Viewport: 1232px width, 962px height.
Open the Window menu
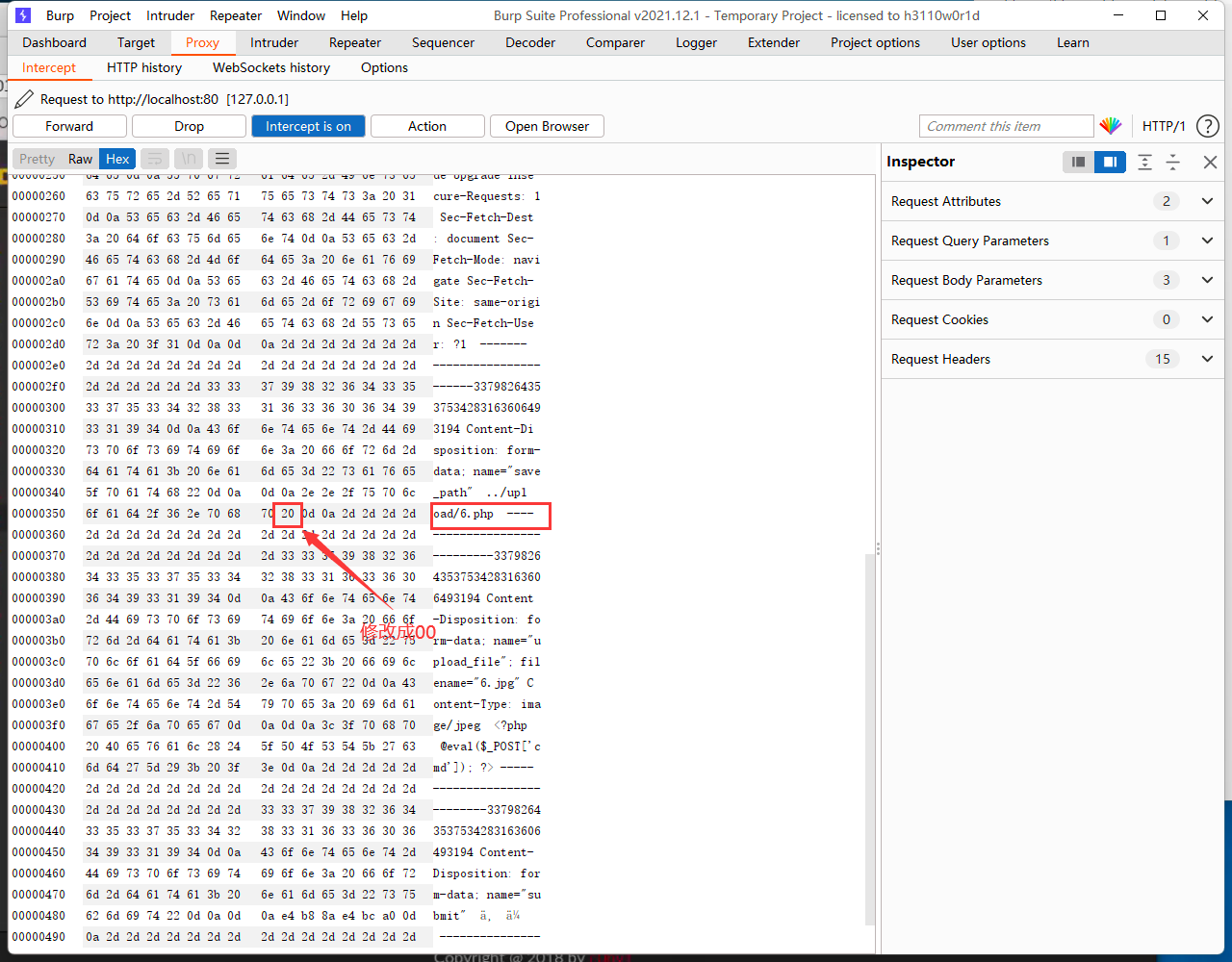point(301,15)
